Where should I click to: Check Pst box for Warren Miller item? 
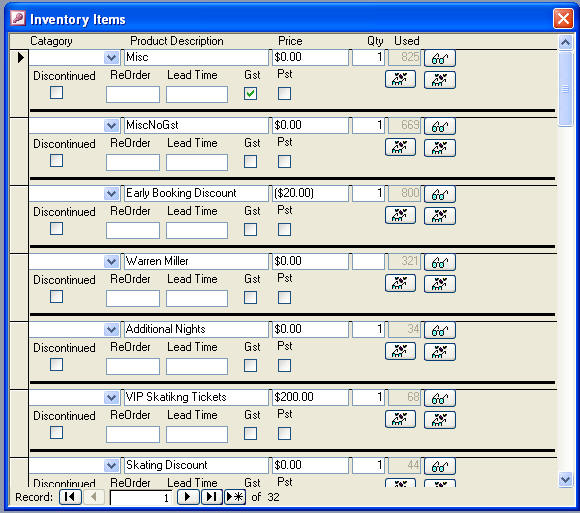click(284, 297)
